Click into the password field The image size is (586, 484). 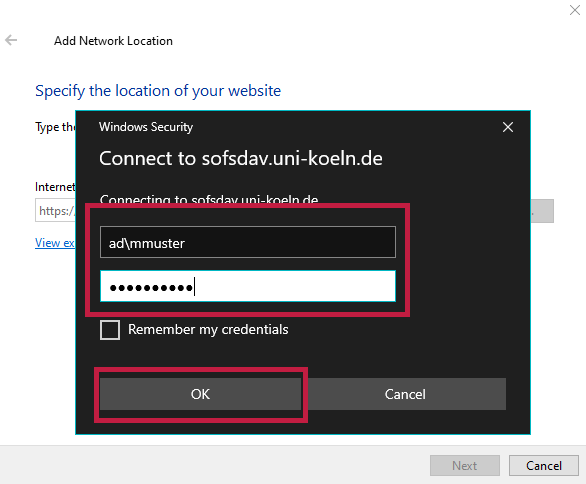248,286
